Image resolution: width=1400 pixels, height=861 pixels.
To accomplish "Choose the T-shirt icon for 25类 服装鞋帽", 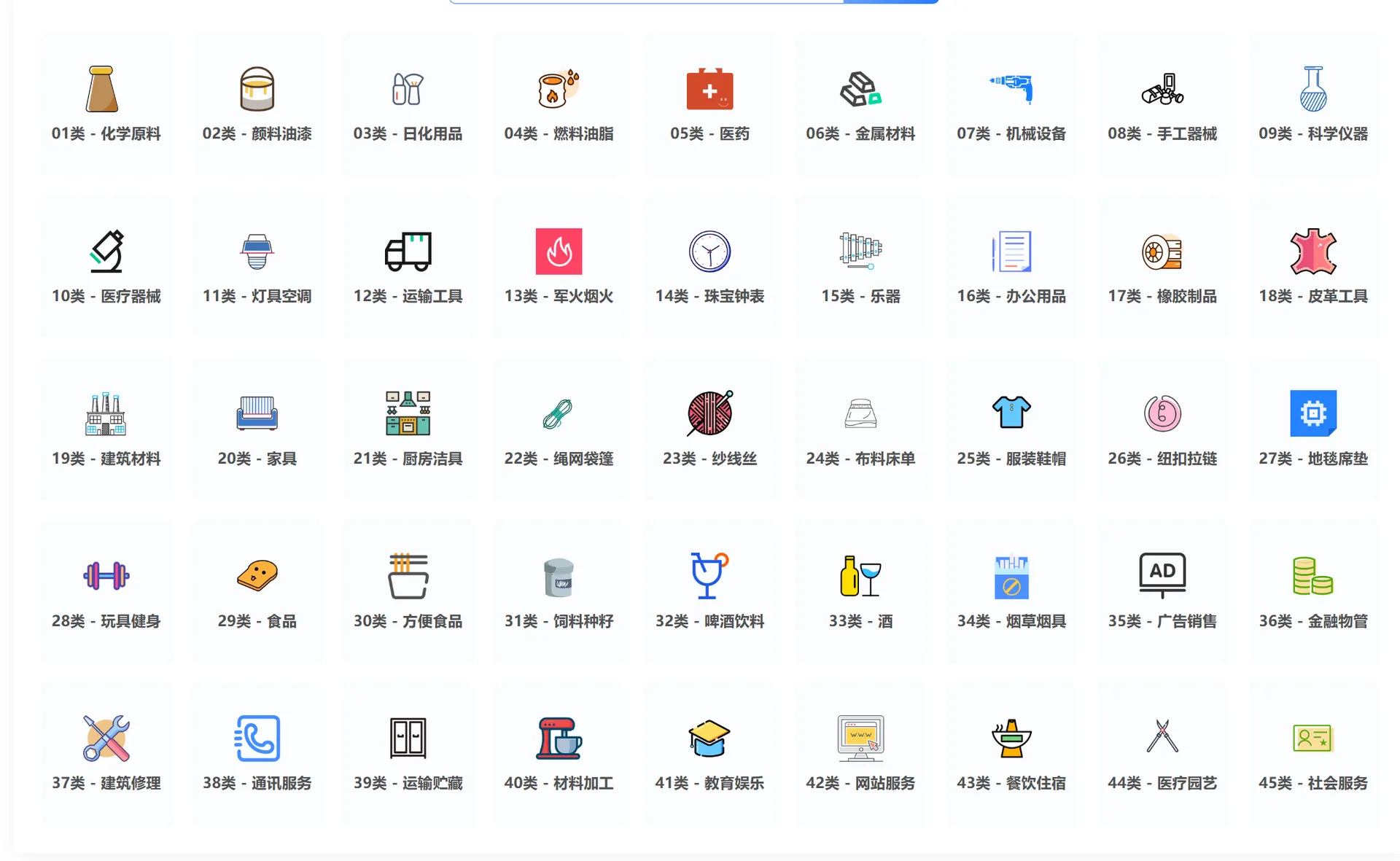I will pyautogui.click(x=1011, y=413).
